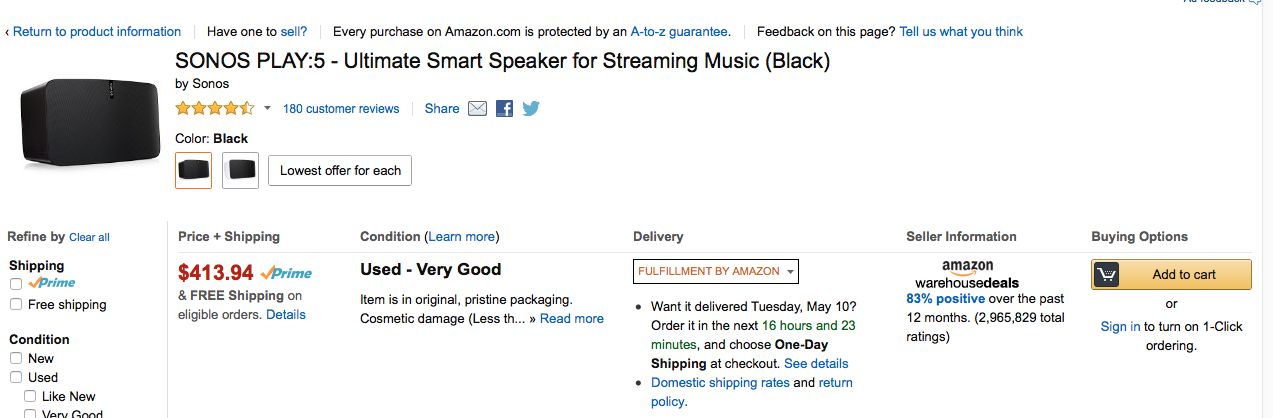
Task: Enable the Free shipping checkbox
Action: pos(16,305)
